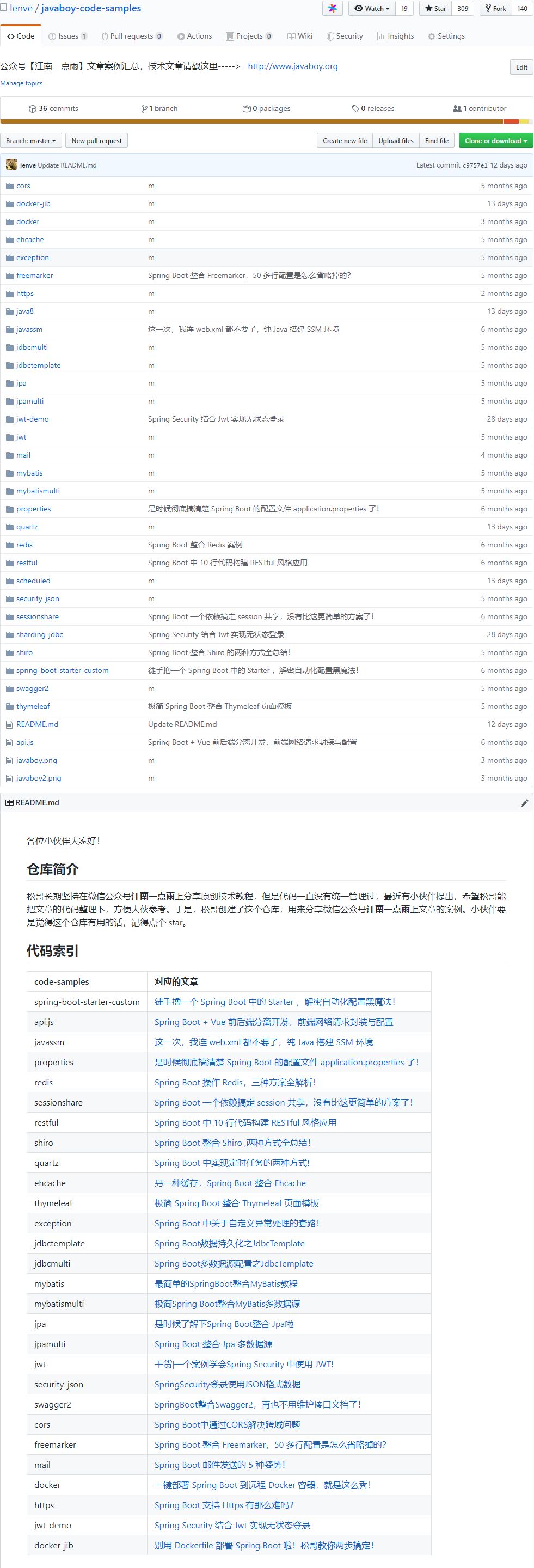The height and width of the screenshot is (1568, 534).
Task: Click the sharding-jdbc folder icon
Action: 10,635
